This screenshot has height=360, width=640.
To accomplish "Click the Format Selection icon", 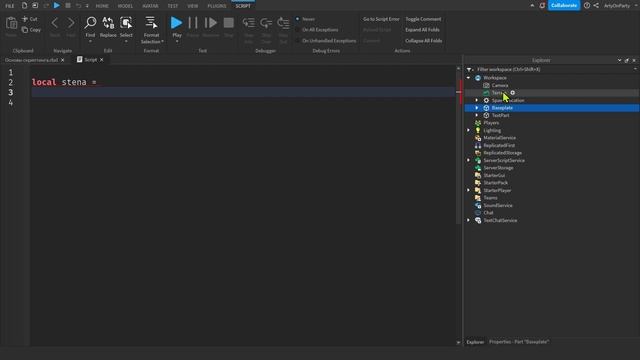I will [151, 23].
